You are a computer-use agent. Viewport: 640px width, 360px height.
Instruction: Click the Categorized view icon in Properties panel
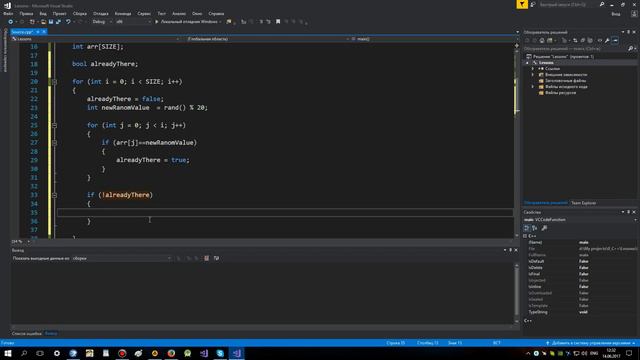(x=527, y=228)
